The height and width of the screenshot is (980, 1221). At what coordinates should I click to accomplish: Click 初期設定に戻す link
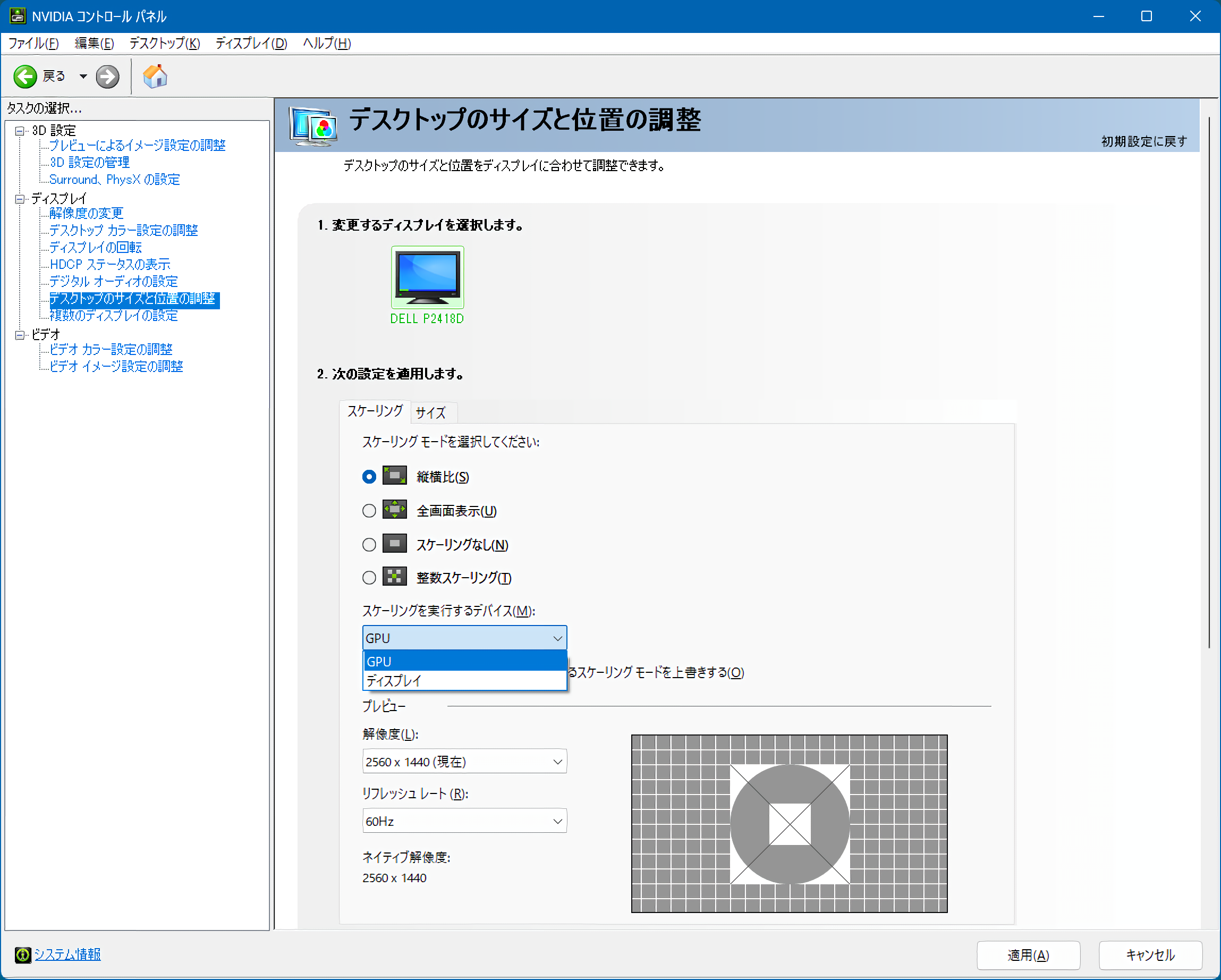(1143, 141)
